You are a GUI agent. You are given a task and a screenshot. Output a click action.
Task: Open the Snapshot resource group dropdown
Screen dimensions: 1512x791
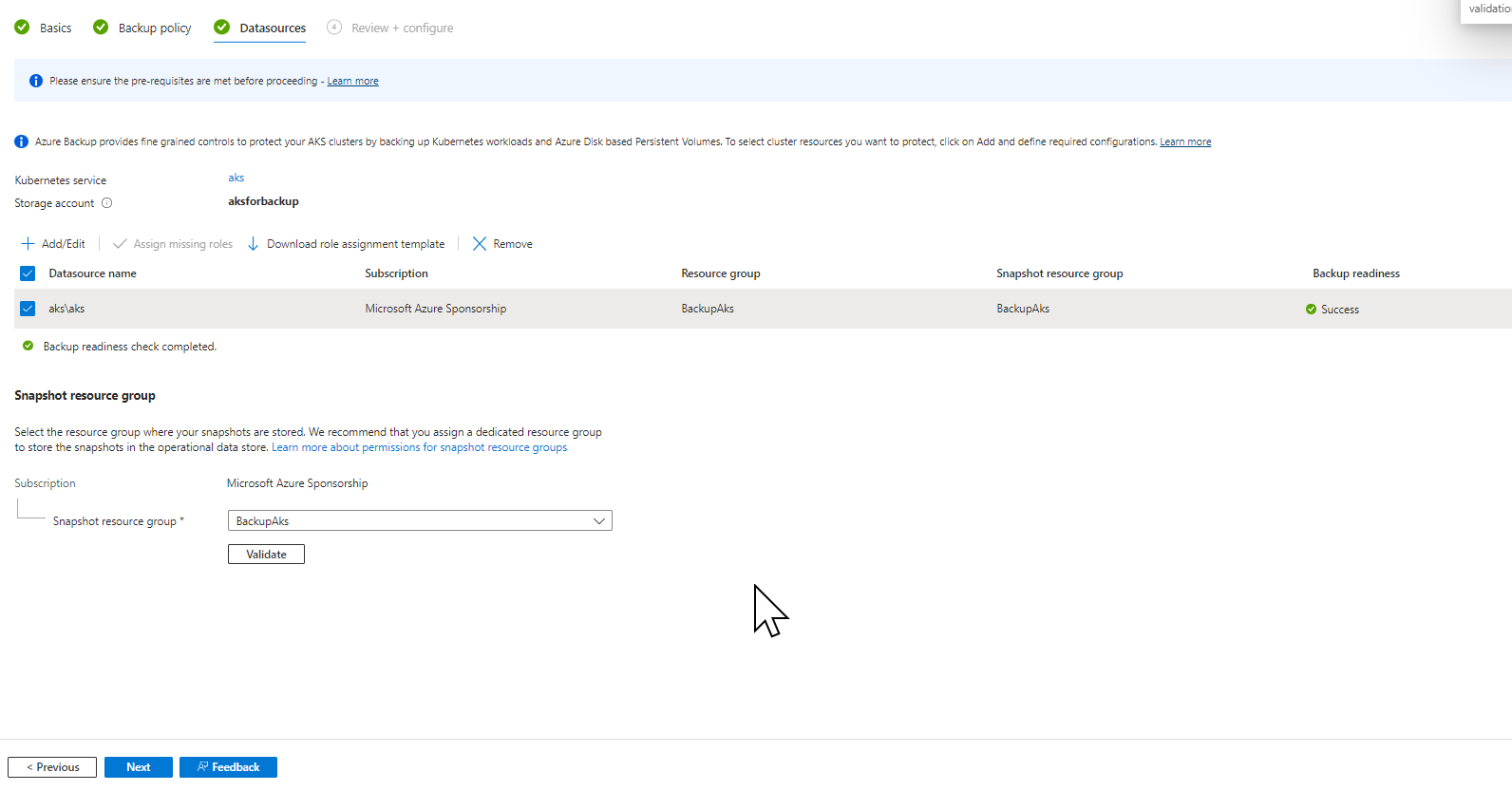(x=420, y=520)
